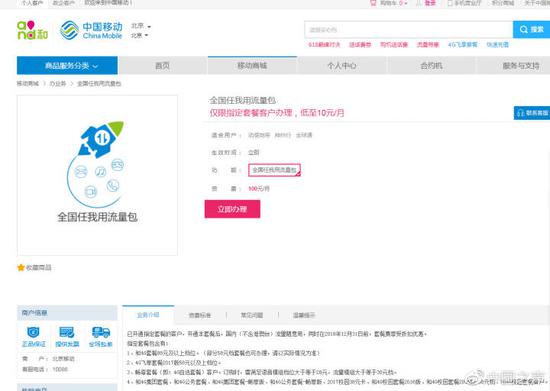550x391 pixels.
Task: Go to the 首页 home tab
Action: coord(162,66)
